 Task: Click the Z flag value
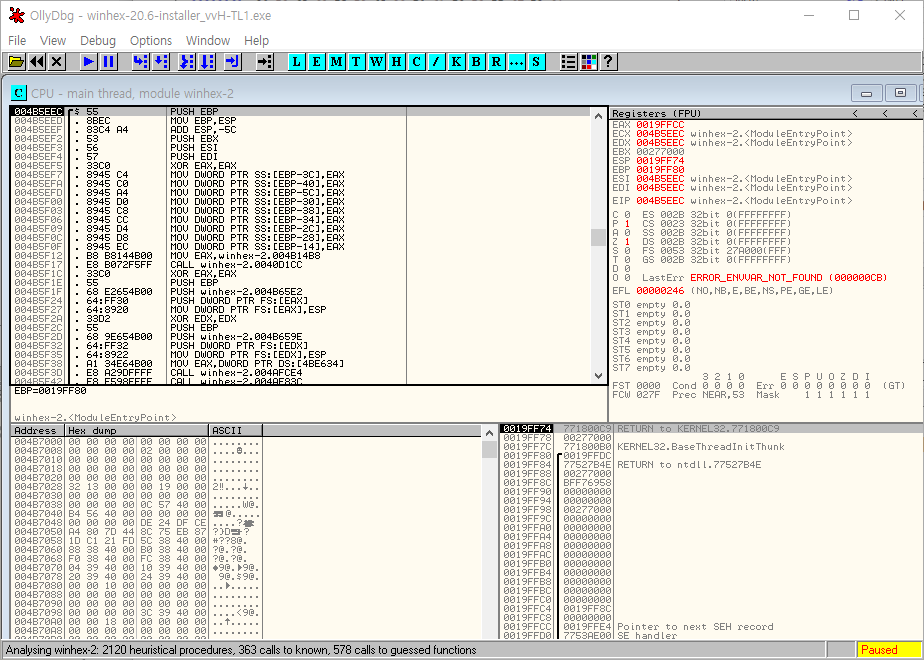(x=627, y=242)
